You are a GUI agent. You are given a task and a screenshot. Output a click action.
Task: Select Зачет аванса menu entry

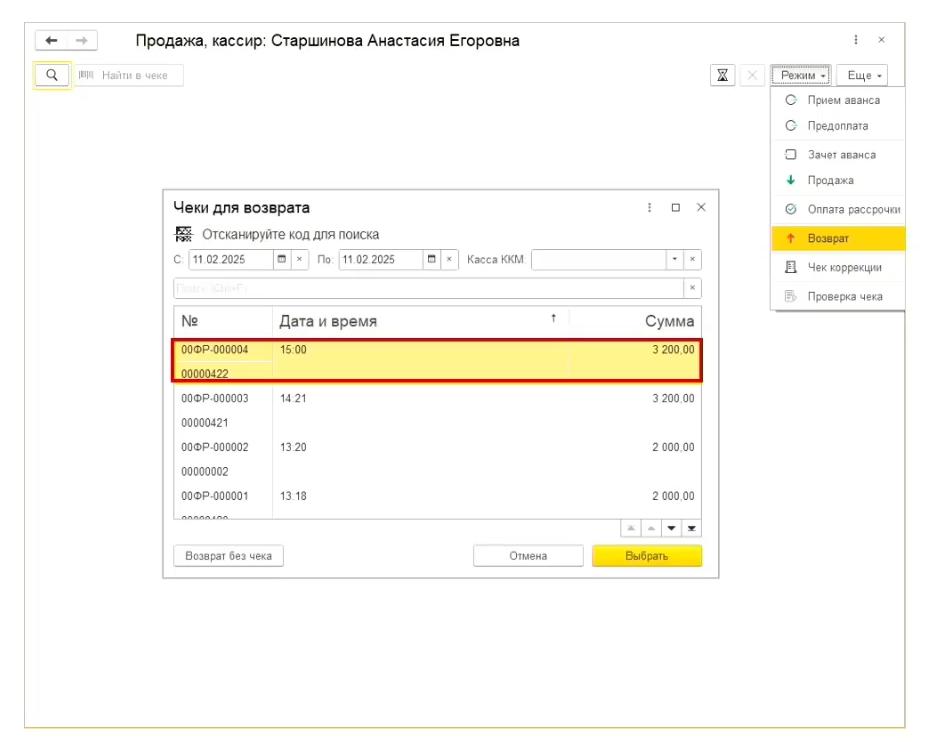pyautogui.click(x=841, y=155)
